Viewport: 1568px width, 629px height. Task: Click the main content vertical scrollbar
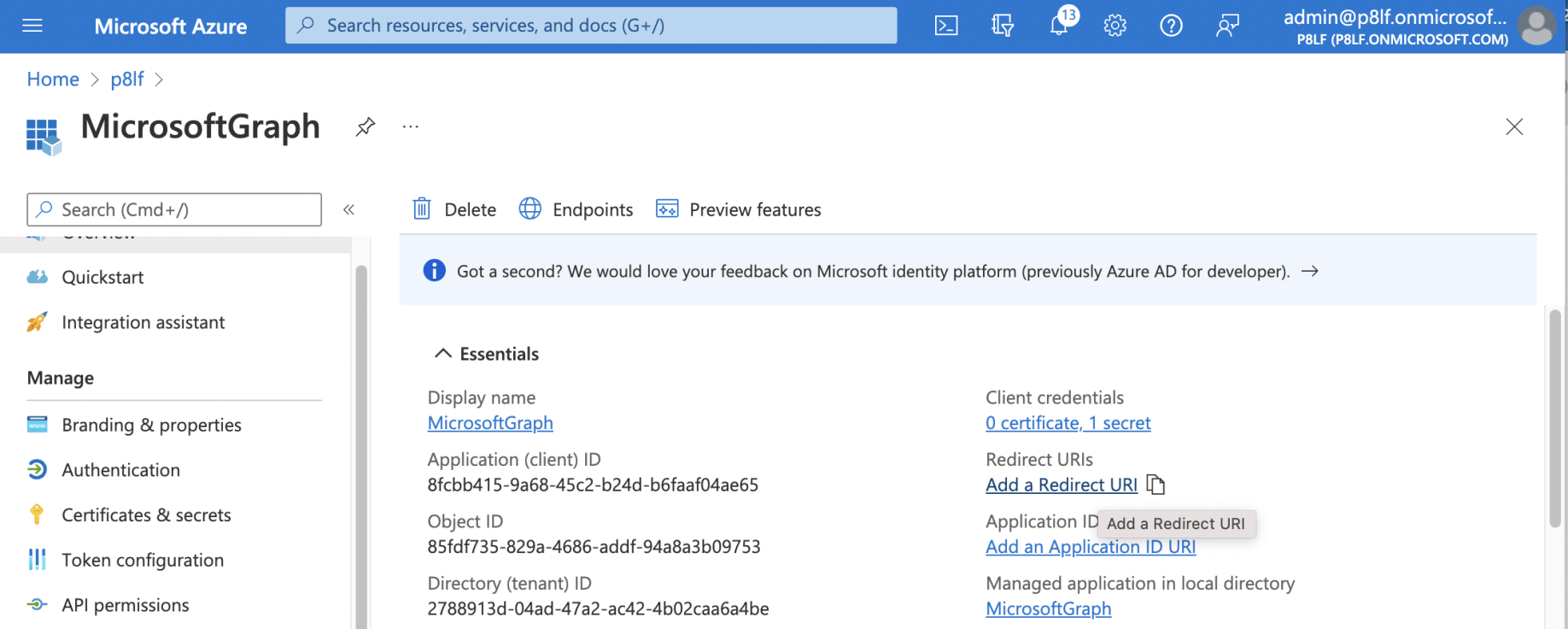tap(1555, 419)
